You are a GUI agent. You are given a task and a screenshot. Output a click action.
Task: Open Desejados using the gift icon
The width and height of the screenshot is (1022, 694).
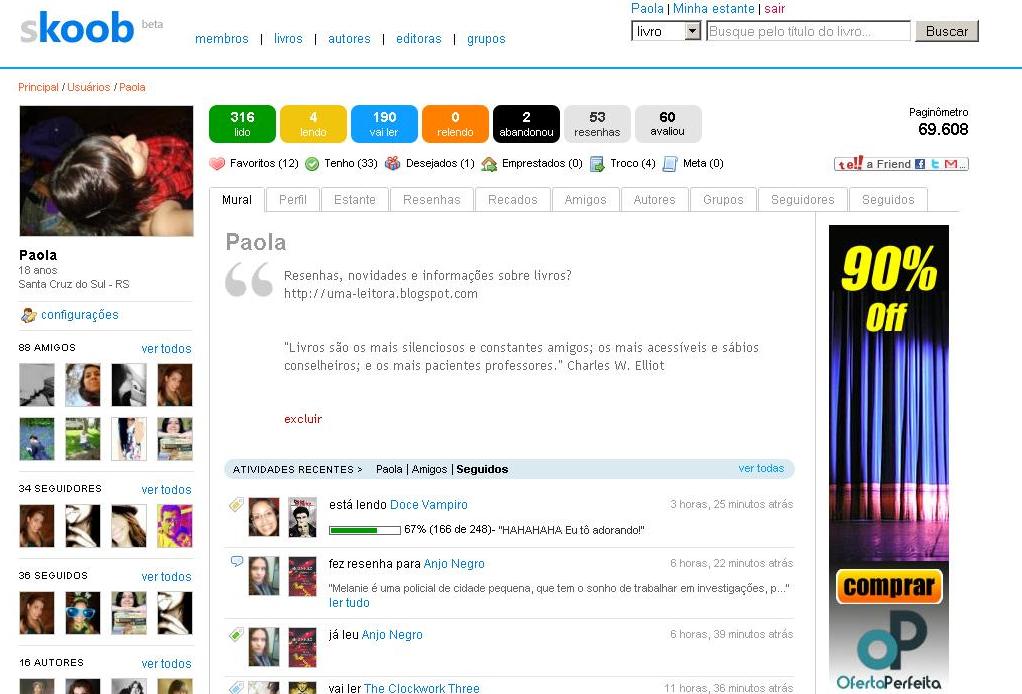click(392, 164)
